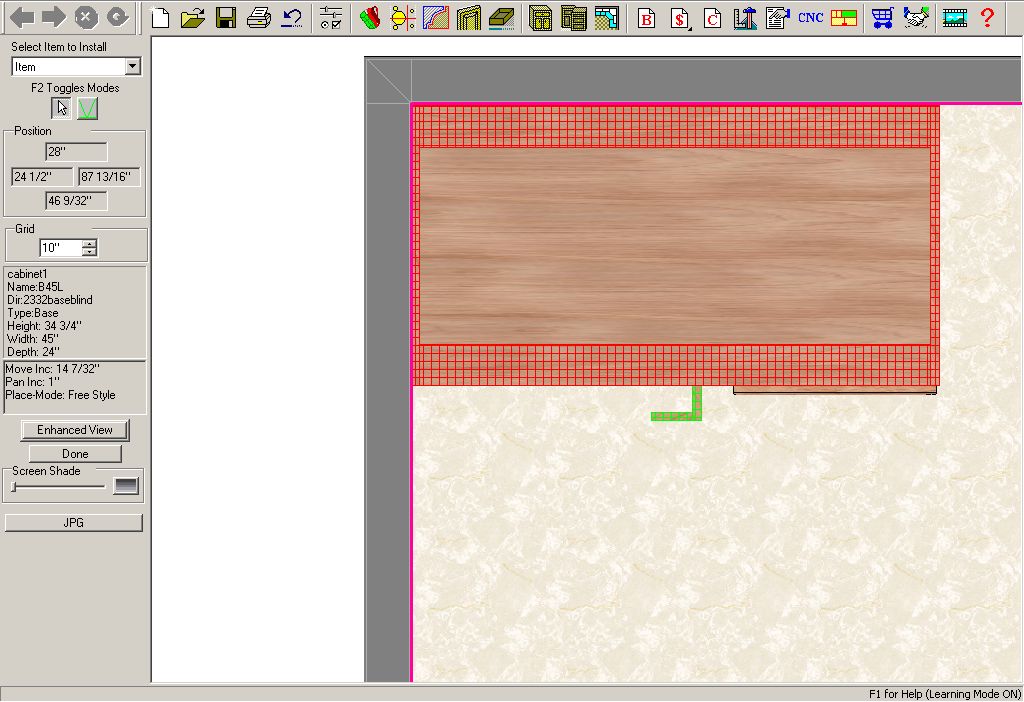Click the 'Place-Mode: Free Style' text
Image resolution: width=1024 pixels, height=702 pixels.
tap(60, 395)
